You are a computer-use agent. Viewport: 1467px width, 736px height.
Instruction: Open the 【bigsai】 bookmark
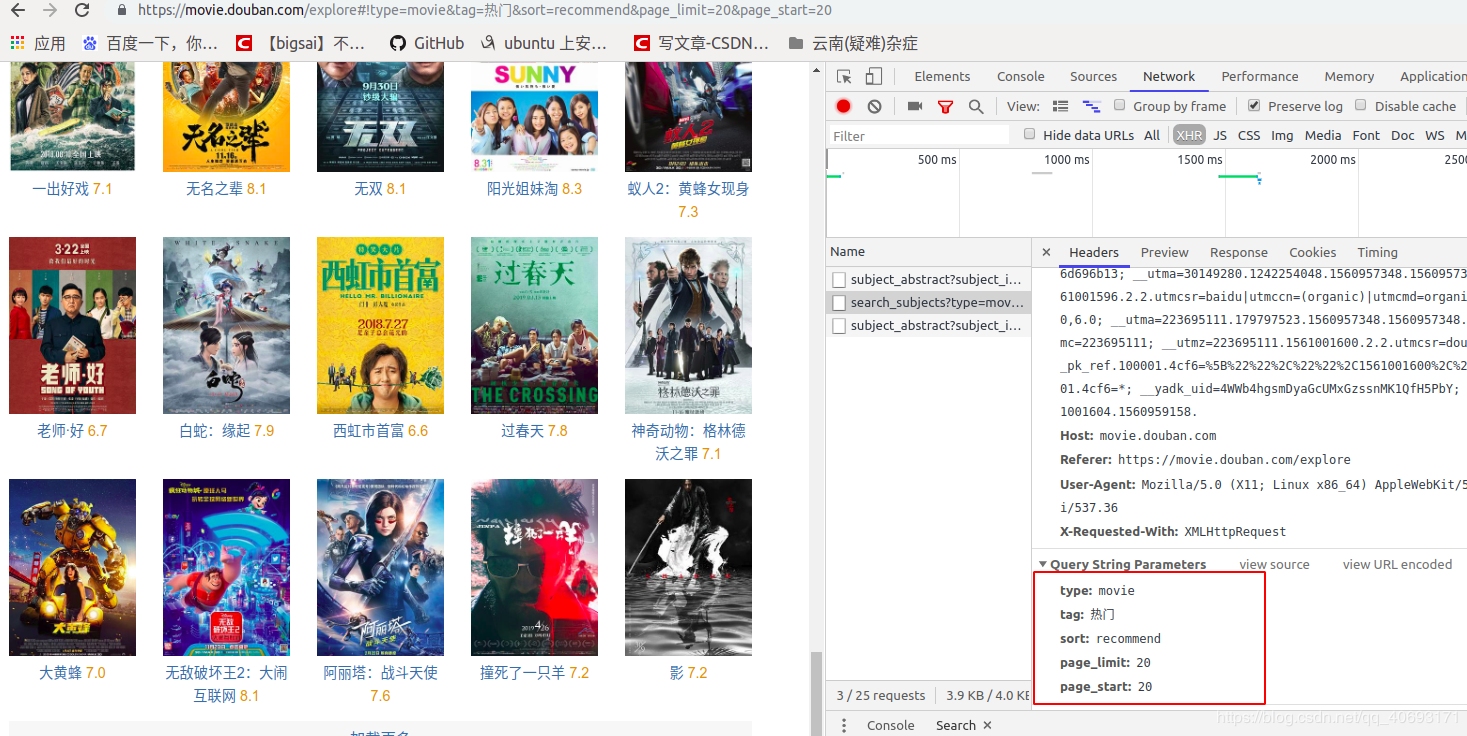(x=301, y=43)
